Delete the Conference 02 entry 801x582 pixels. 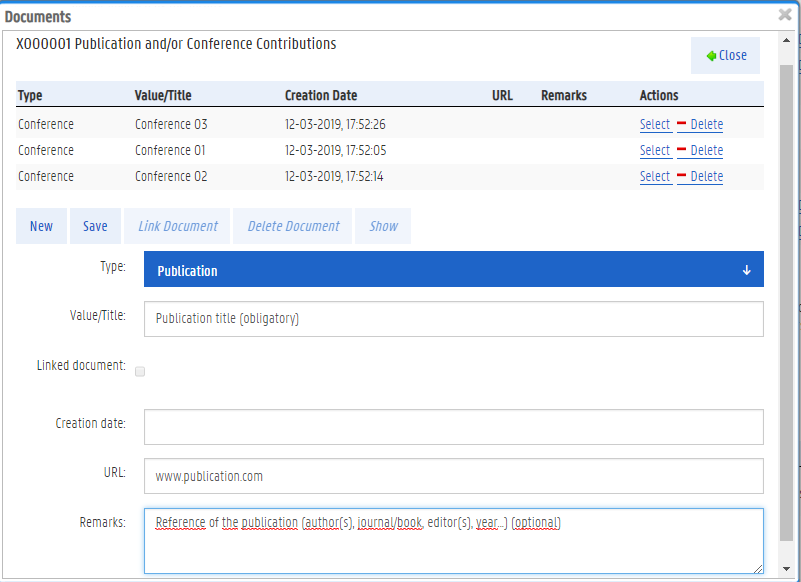[x=706, y=177]
